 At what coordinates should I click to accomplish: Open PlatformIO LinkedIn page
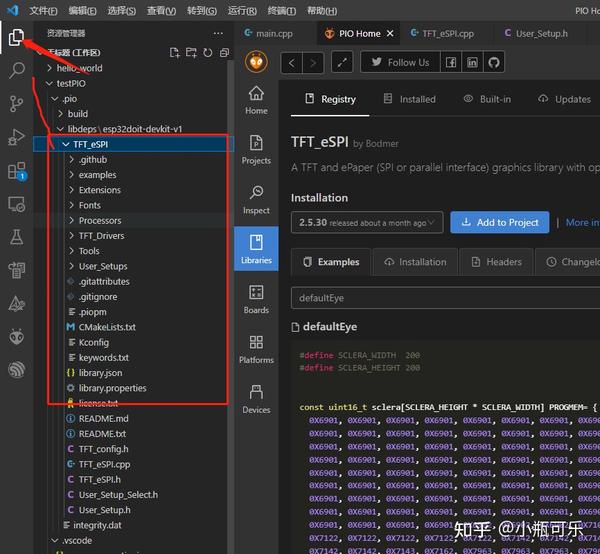472,62
